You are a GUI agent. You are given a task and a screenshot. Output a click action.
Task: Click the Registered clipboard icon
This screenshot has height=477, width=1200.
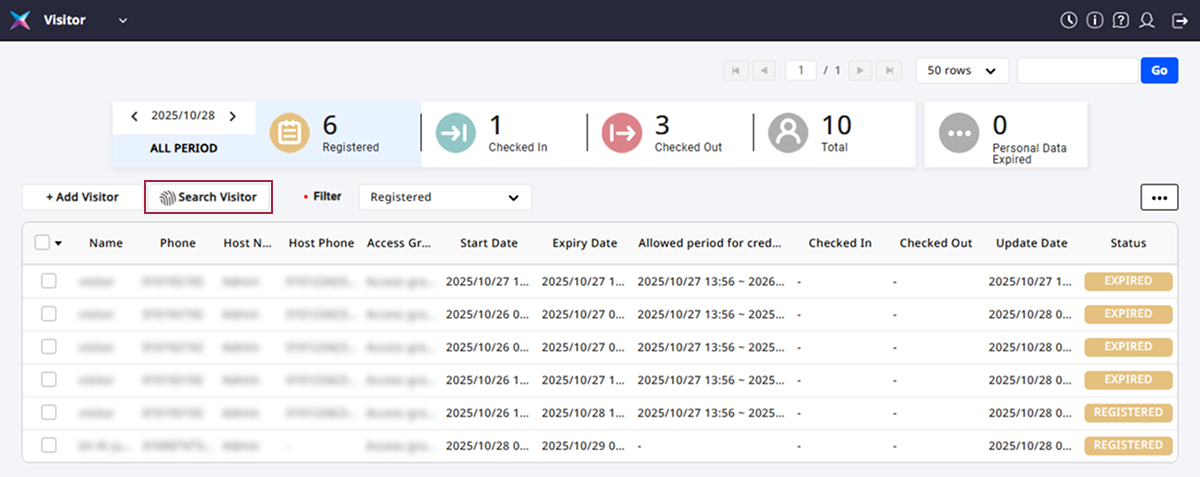tap(290, 133)
